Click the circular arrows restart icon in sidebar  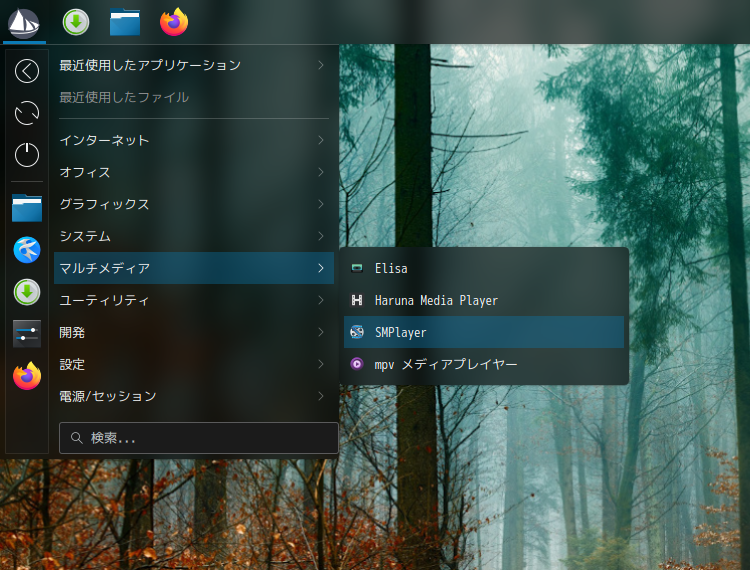pos(27,113)
